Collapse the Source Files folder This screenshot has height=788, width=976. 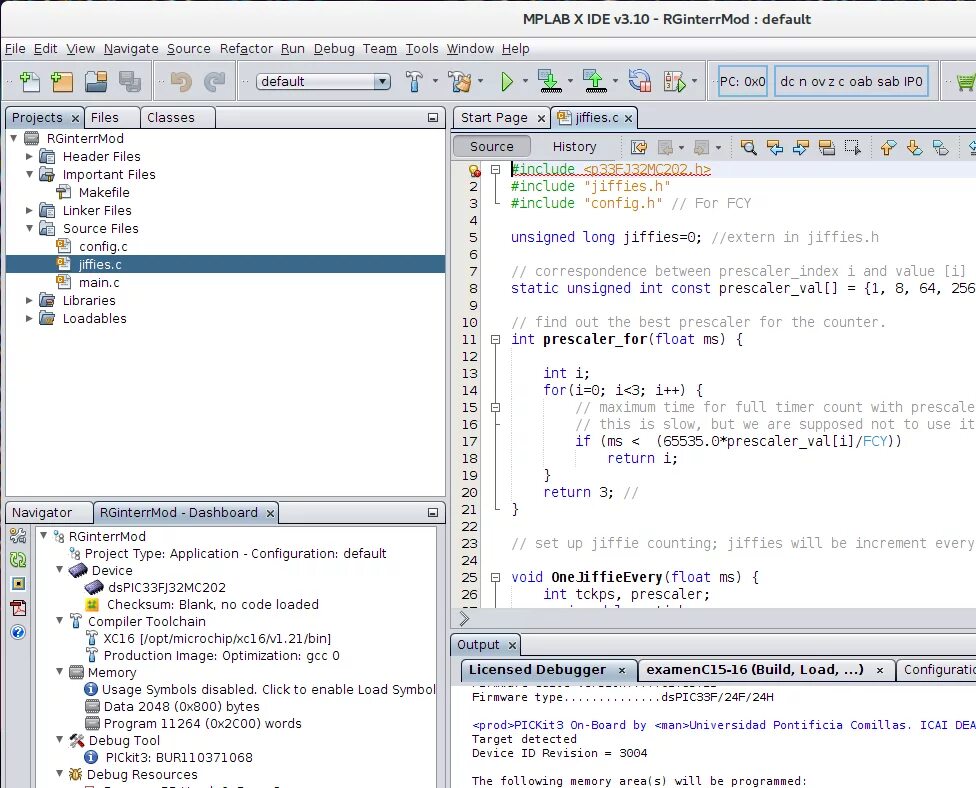click(x=29, y=228)
